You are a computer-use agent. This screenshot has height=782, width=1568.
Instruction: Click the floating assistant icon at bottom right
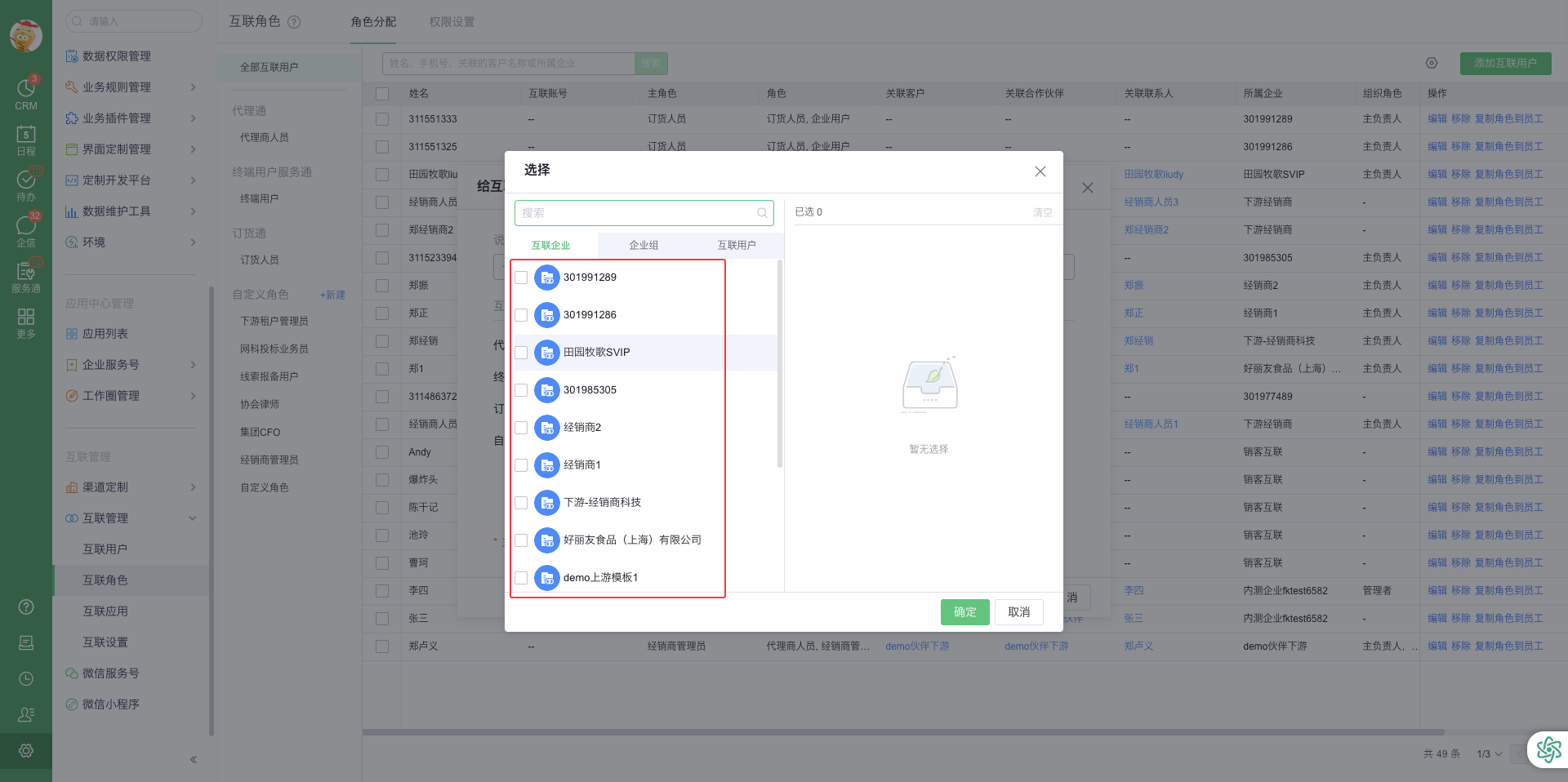coord(1548,749)
